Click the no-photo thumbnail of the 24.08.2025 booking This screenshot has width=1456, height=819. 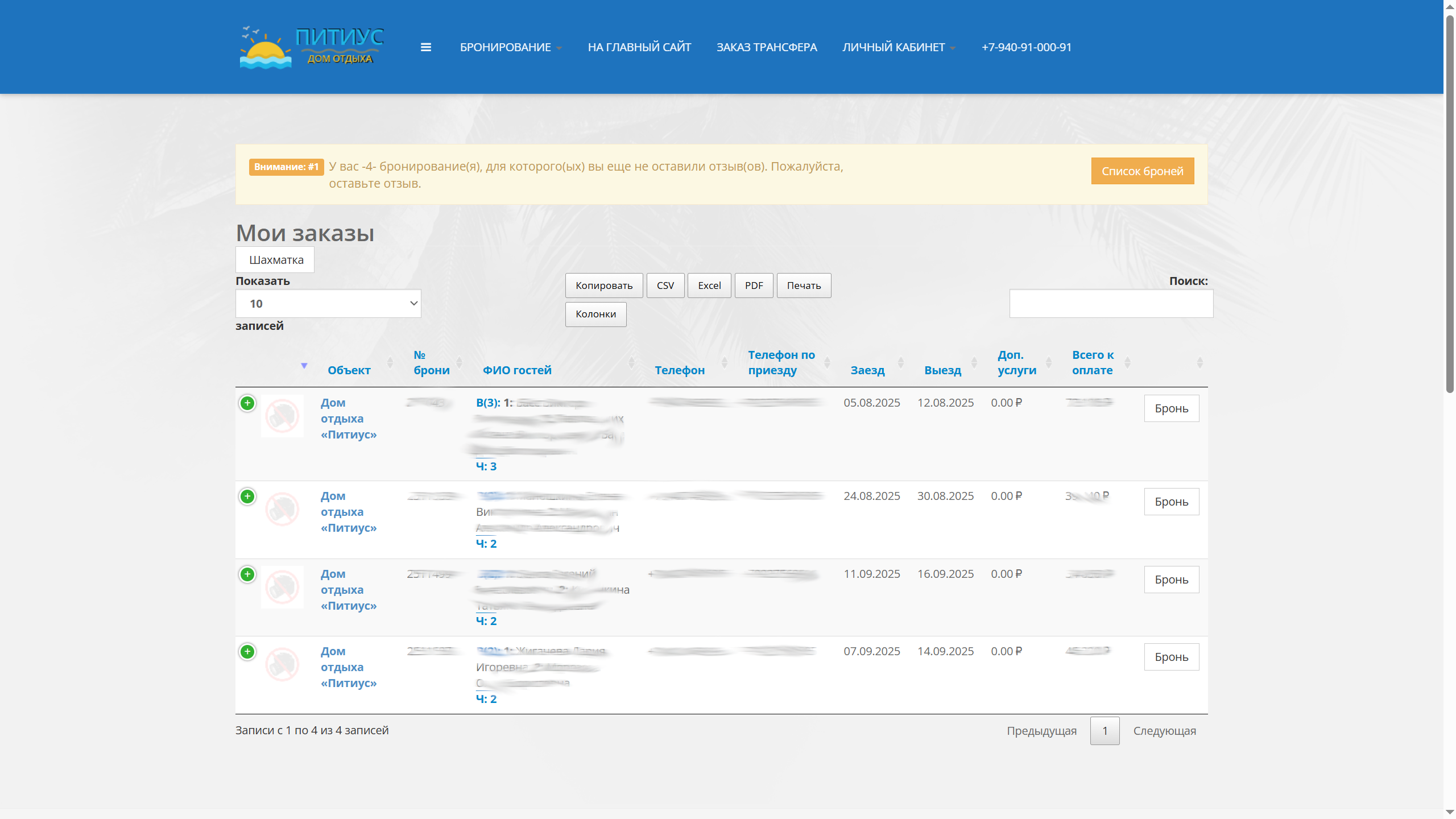pos(282,509)
